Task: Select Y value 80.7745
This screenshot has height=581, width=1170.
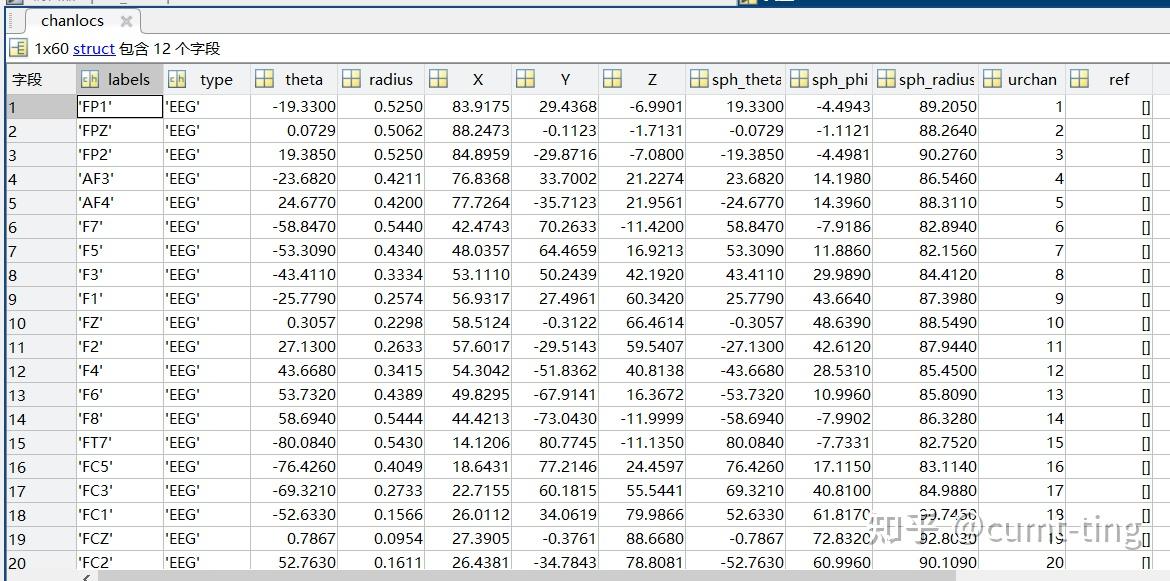Action: tap(555, 443)
